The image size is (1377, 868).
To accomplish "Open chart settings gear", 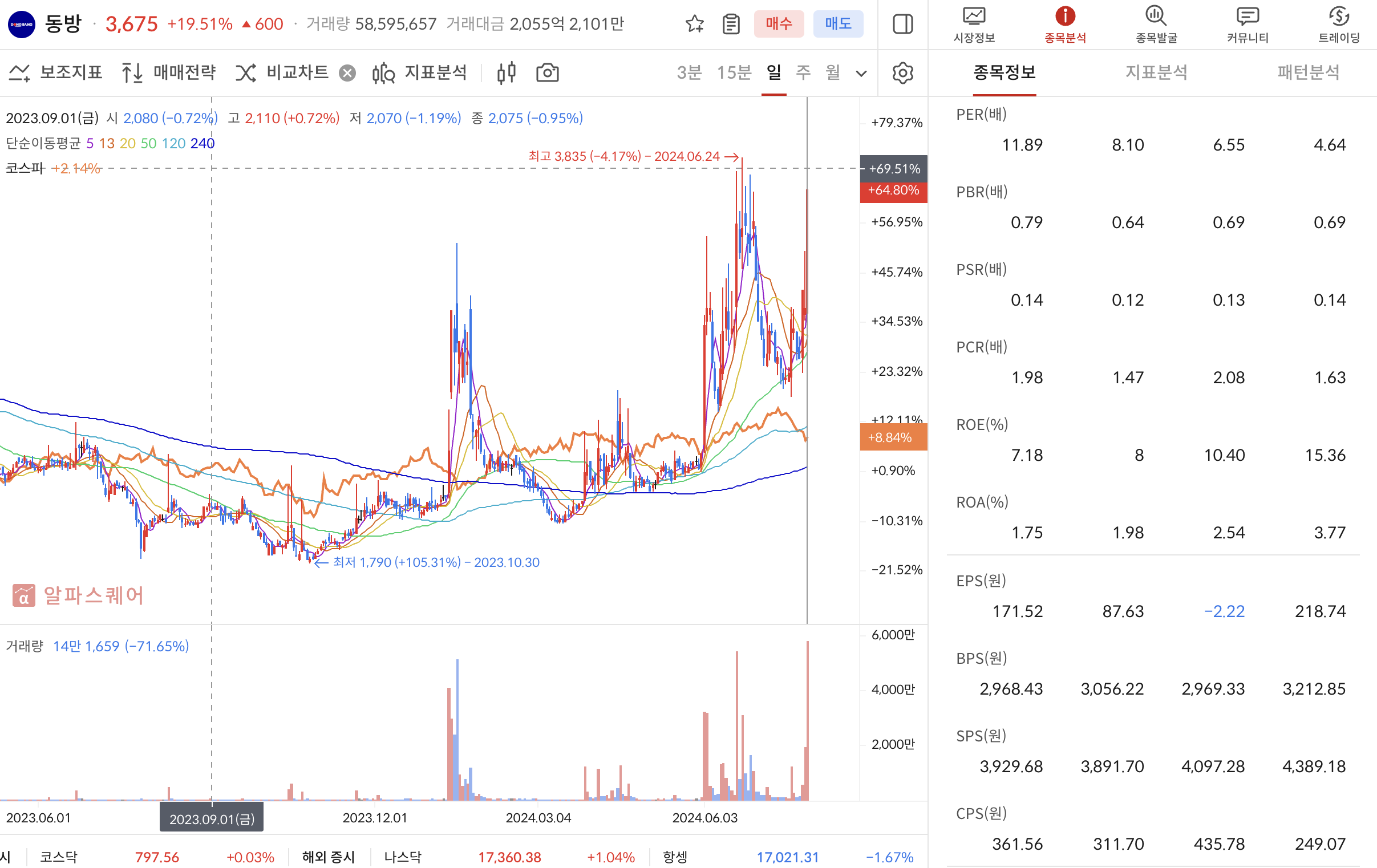I will [902, 73].
